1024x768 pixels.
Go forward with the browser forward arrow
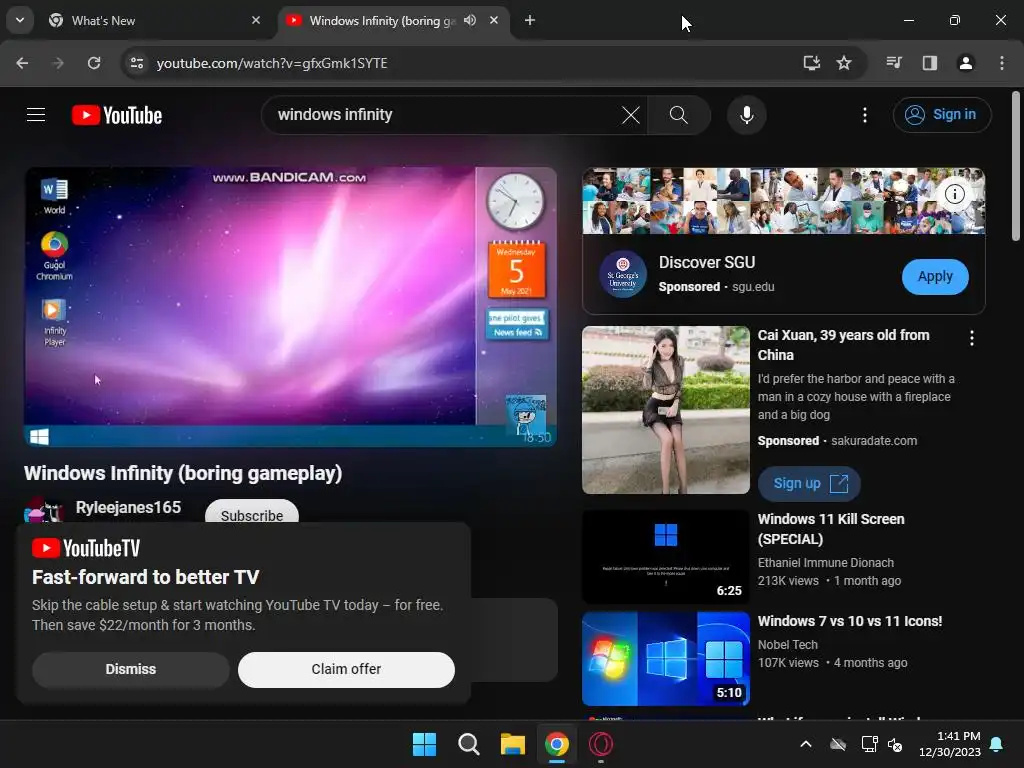pyautogui.click(x=58, y=63)
